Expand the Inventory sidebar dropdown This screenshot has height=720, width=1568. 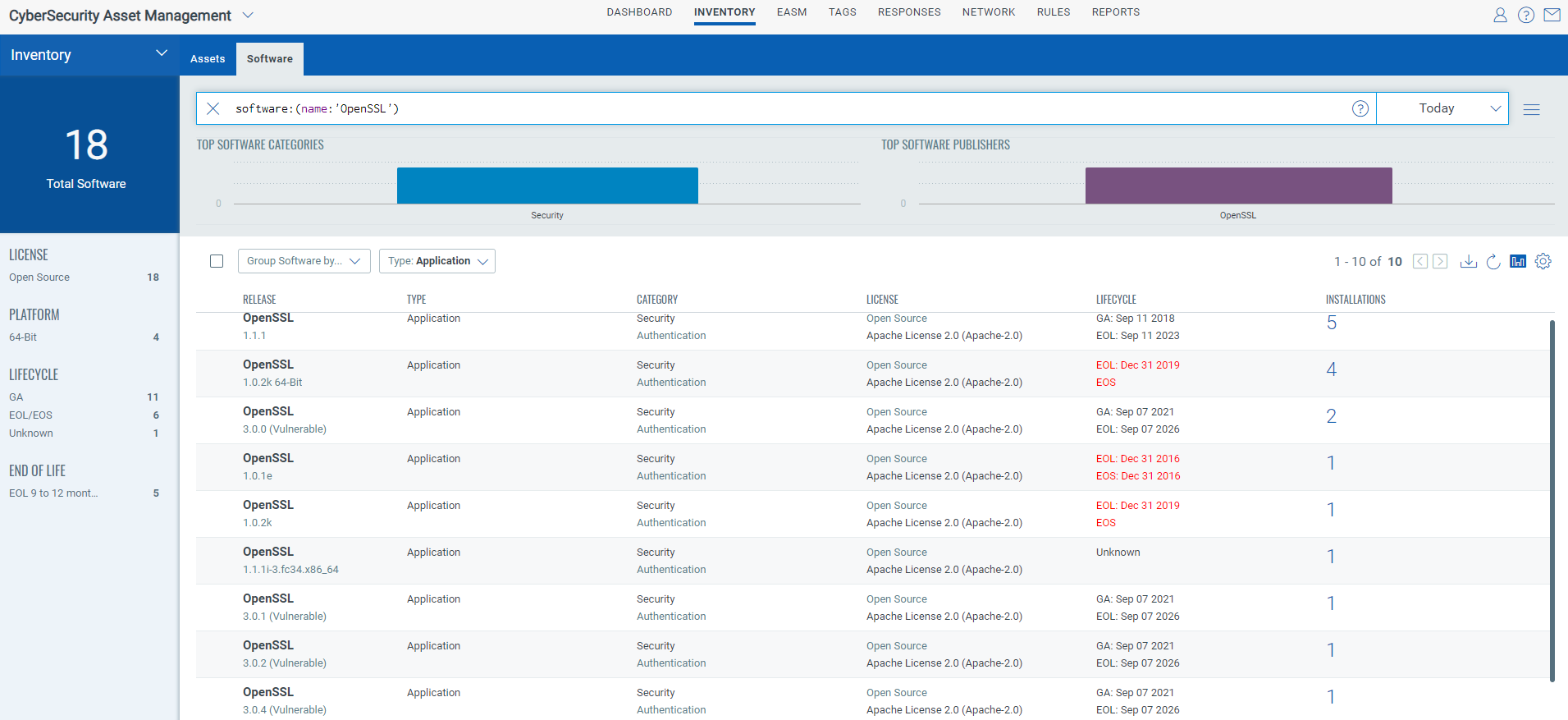coord(162,53)
